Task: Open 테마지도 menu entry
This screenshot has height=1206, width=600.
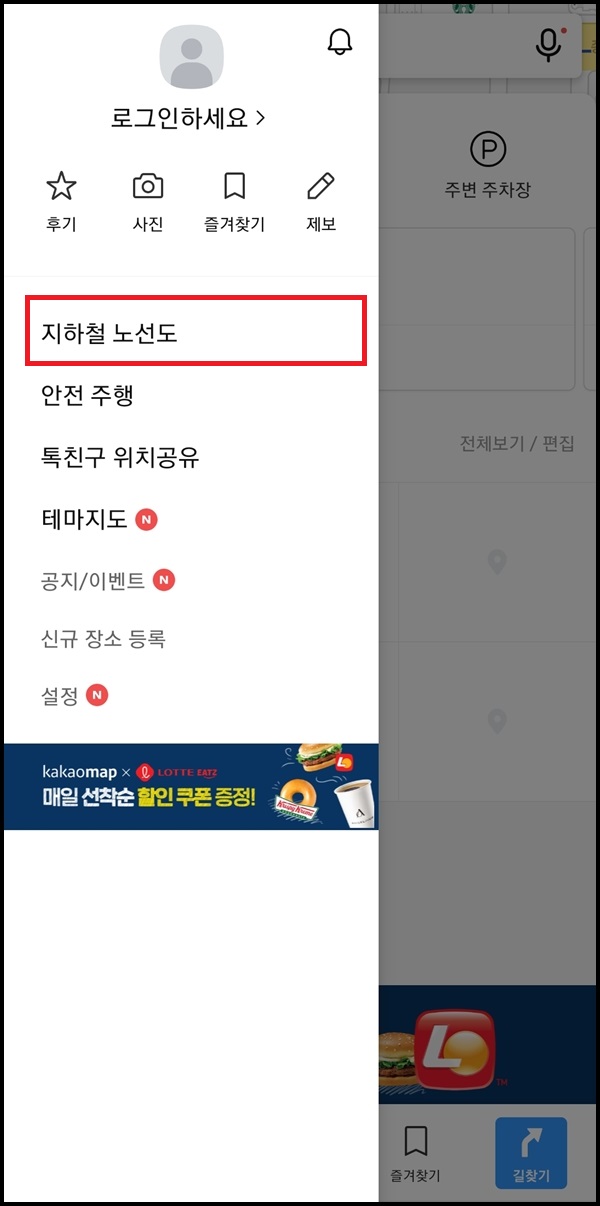Action: 84,520
